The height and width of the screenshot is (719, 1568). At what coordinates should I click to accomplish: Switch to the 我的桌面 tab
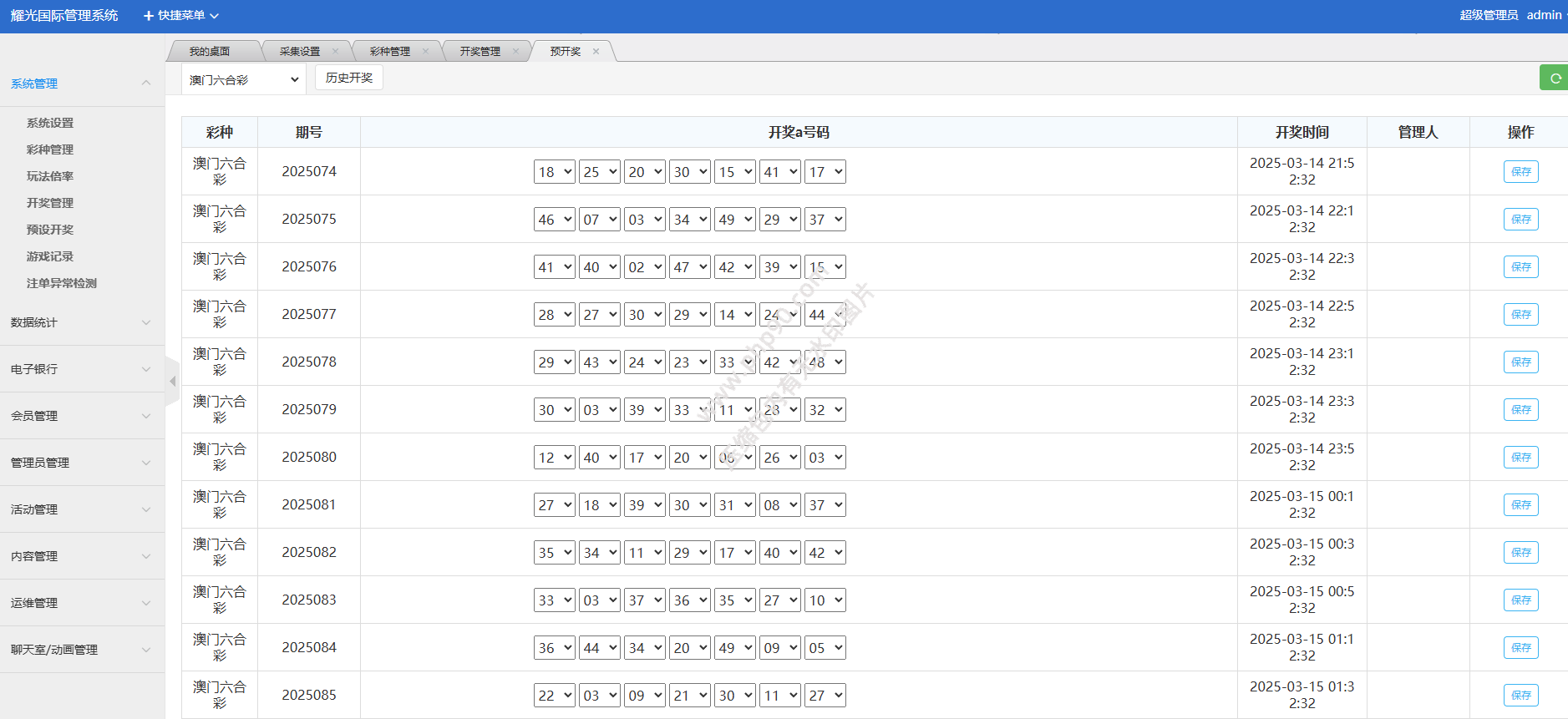click(x=210, y=52)
